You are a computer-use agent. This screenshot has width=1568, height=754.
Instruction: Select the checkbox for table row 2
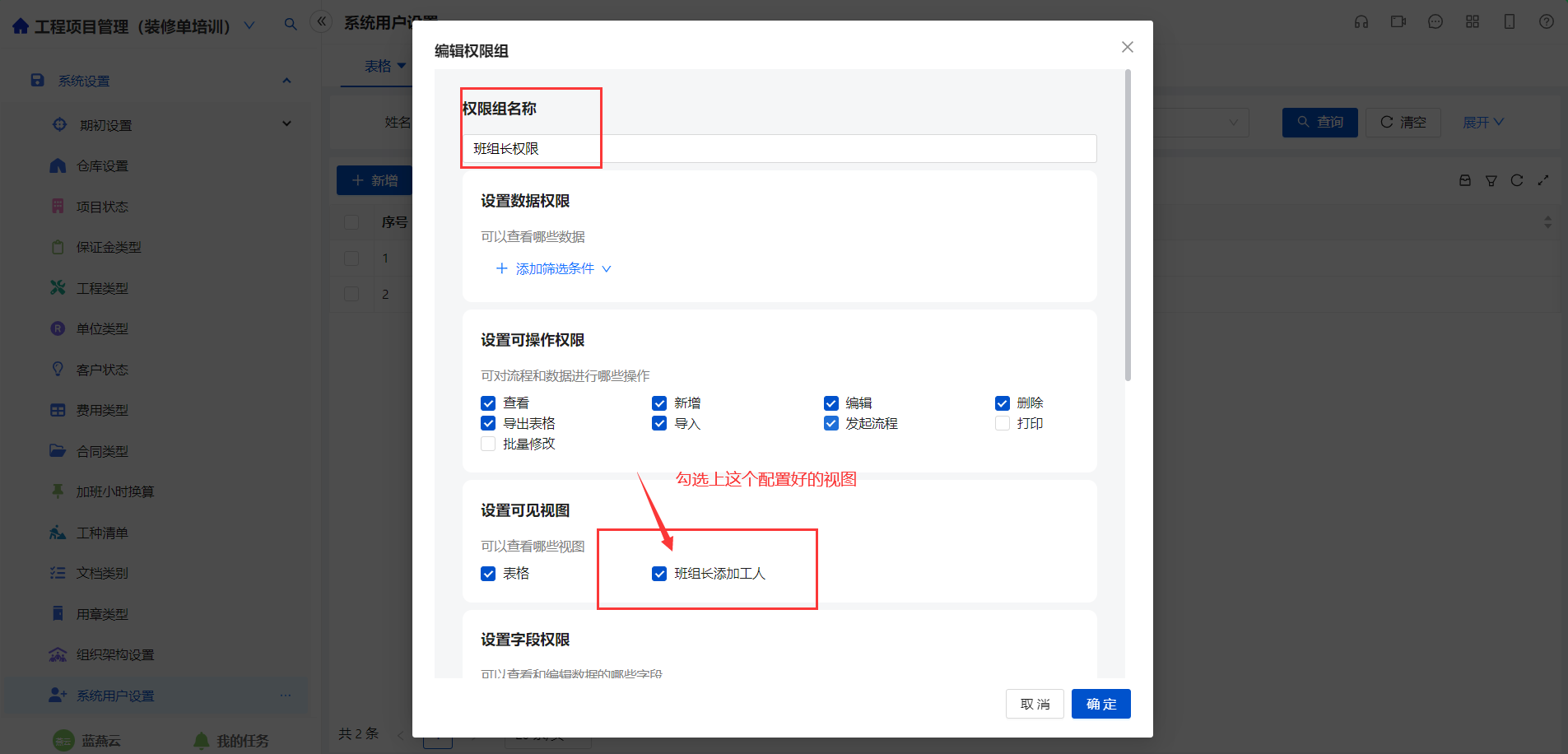(351, 294)
